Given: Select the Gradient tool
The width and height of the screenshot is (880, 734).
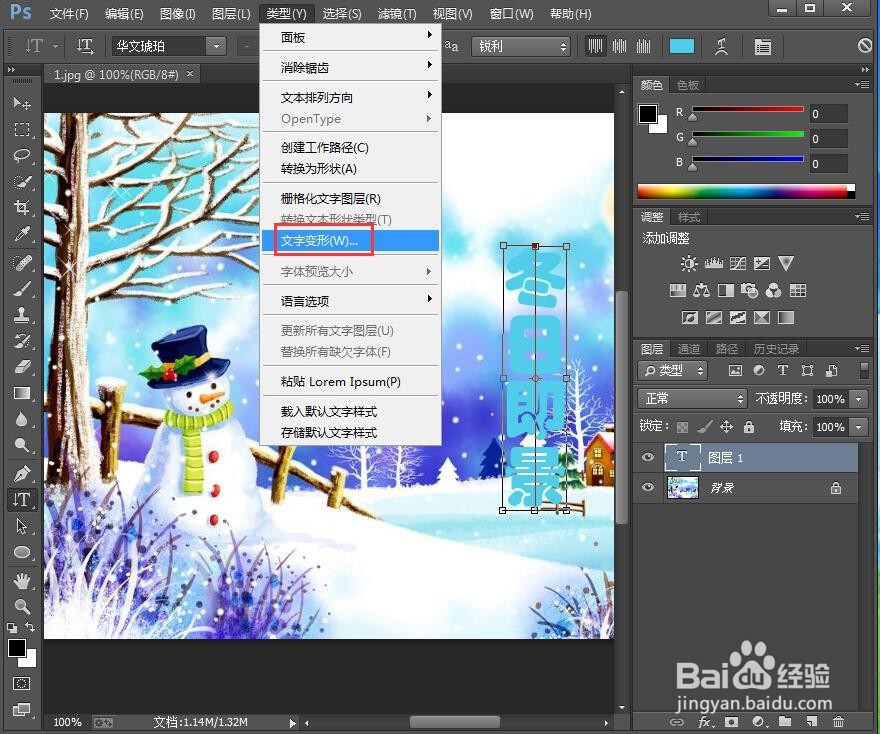Looking at the screenshot, I should pos(21,393).
